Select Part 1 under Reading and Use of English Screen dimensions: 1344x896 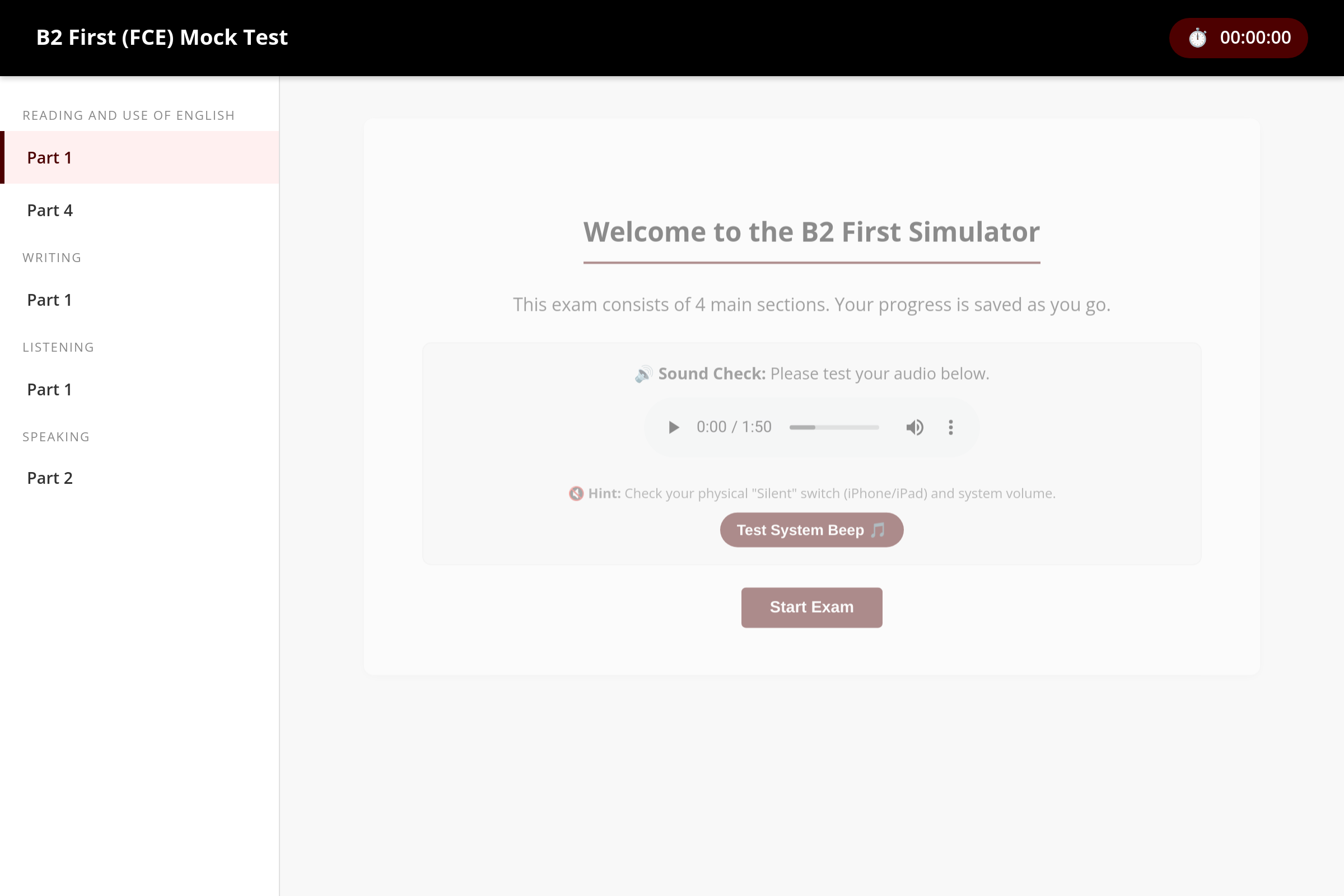(x=139, y=158)
